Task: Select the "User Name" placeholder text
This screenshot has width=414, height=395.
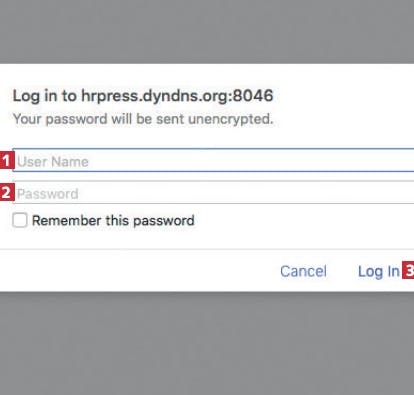Action: tap(53, 162)
